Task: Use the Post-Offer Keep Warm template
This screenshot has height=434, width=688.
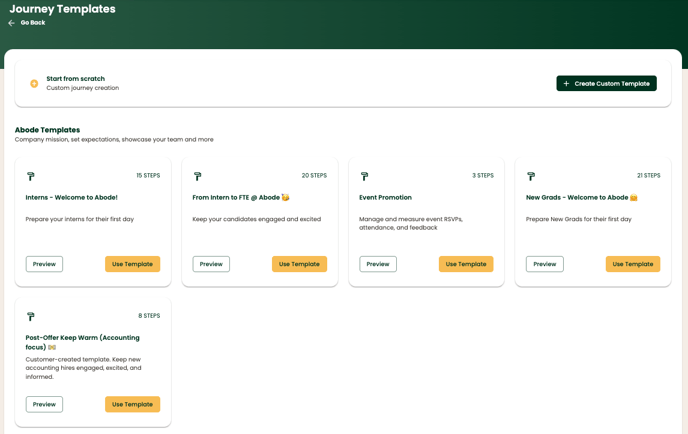Action: coord(132,404)
